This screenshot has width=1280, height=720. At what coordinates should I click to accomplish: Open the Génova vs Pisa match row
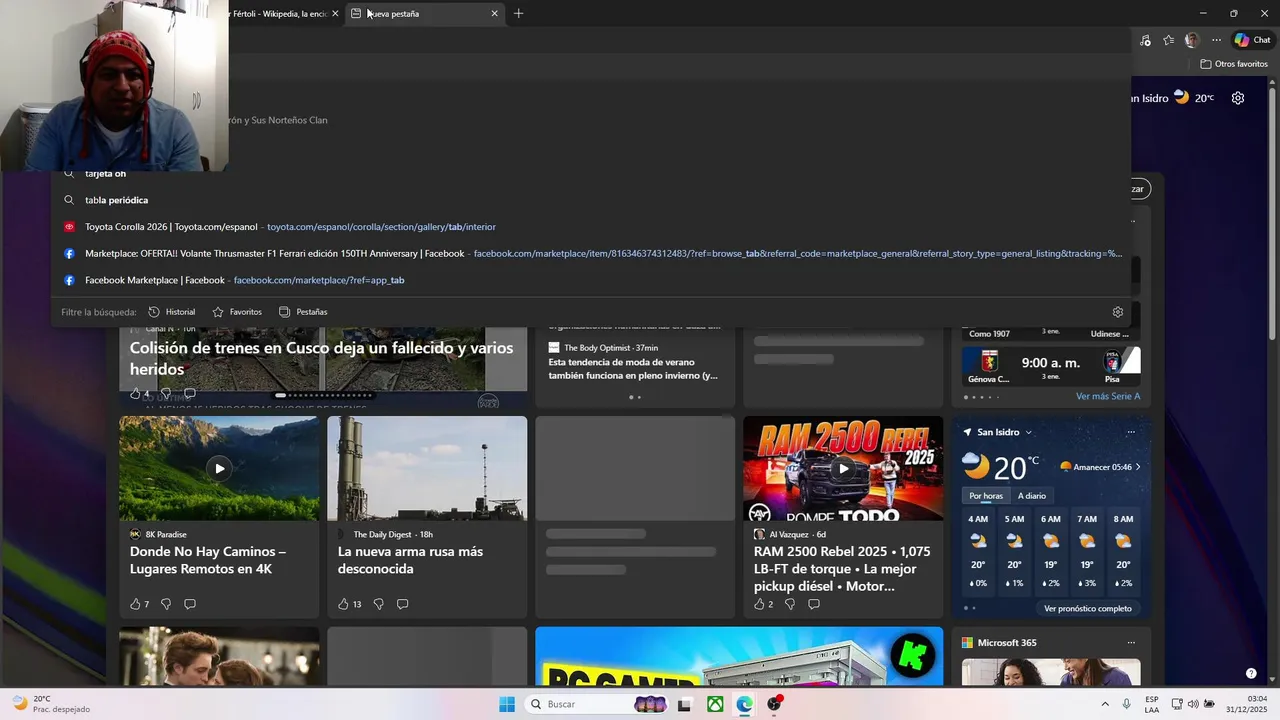click(1051, 365)
